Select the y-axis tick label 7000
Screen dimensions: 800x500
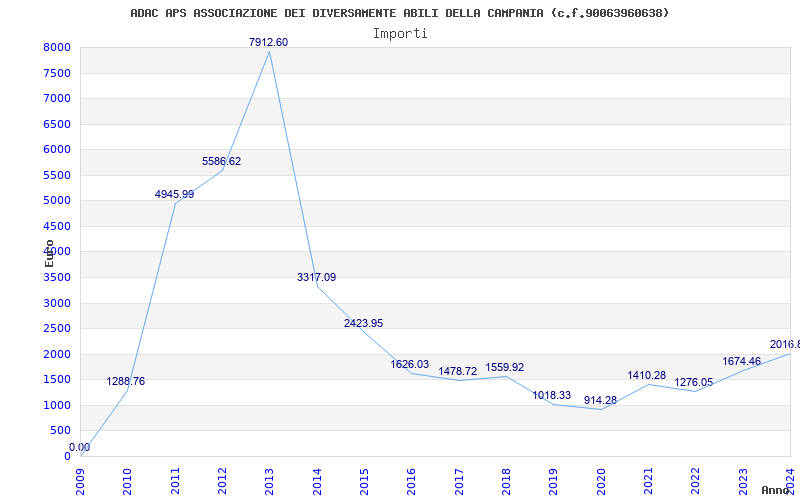point(57,99)
